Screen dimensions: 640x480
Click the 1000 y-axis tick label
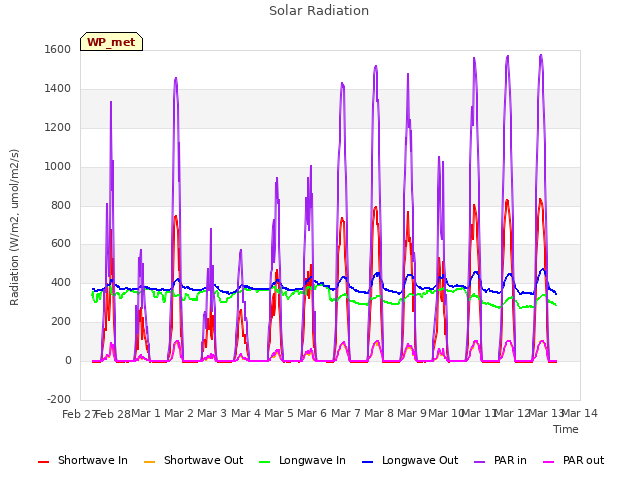[x=58, y=167]
